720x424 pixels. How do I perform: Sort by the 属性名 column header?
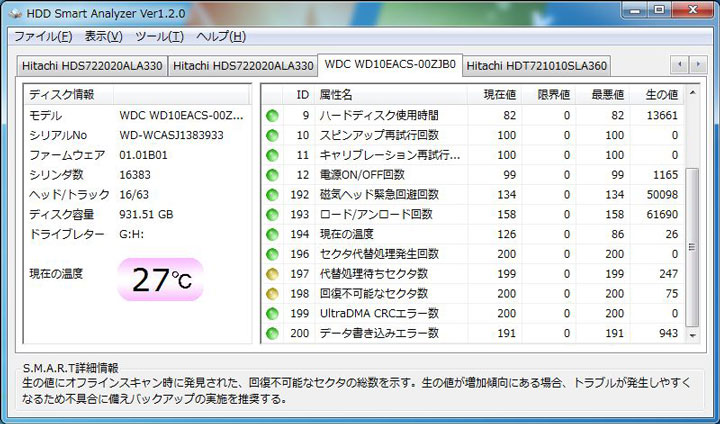tap(391, 95)
